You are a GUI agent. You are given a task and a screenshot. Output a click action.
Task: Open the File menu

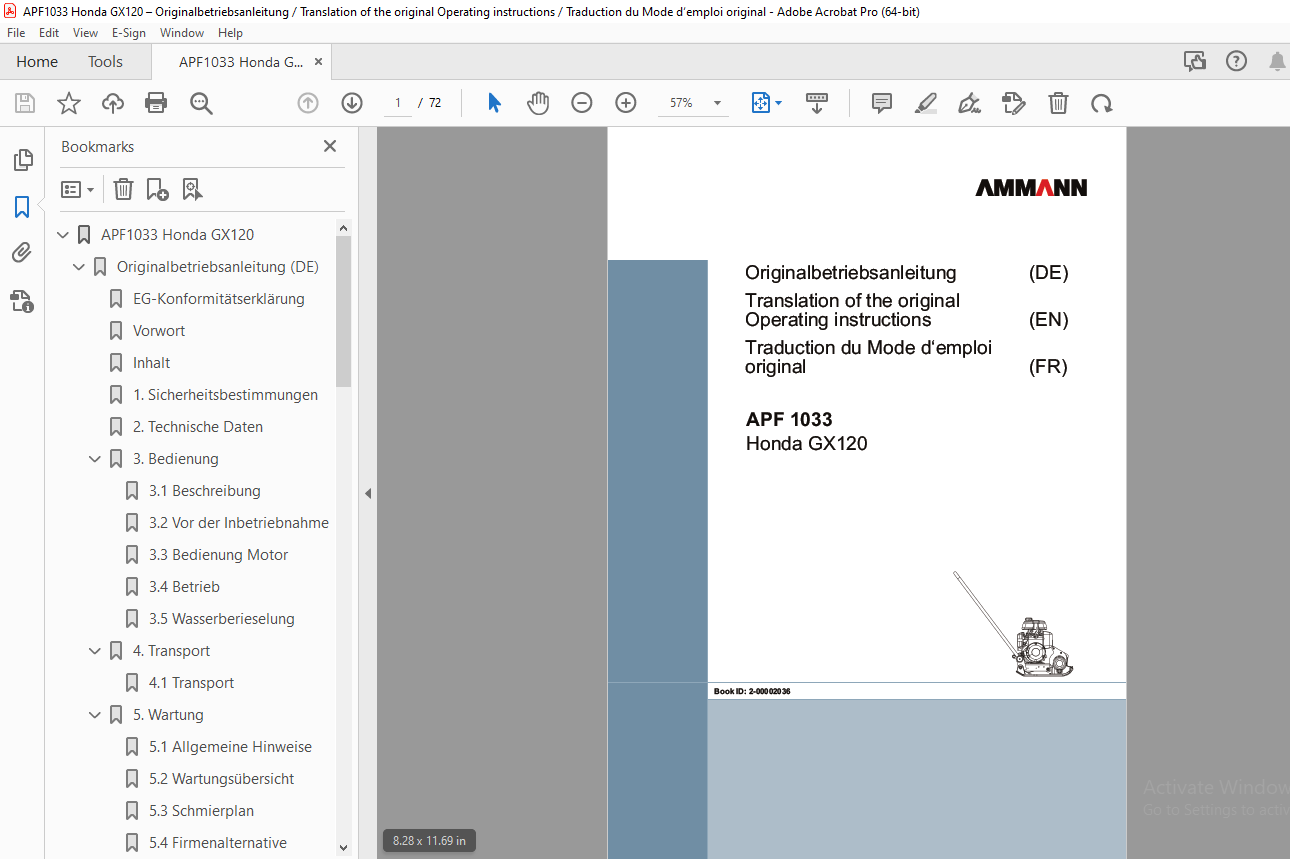tap(16, 33)
